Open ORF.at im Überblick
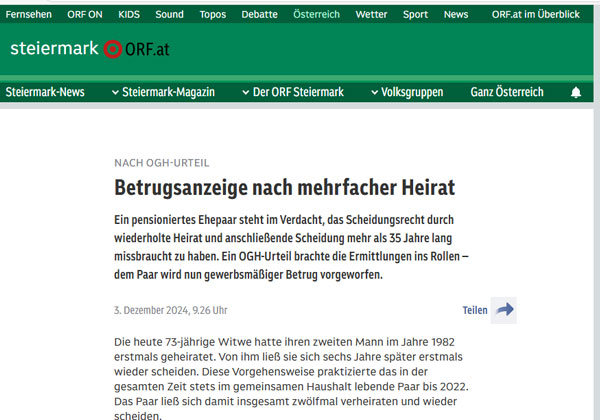This screenshot has width=600, height=420. 535,15
